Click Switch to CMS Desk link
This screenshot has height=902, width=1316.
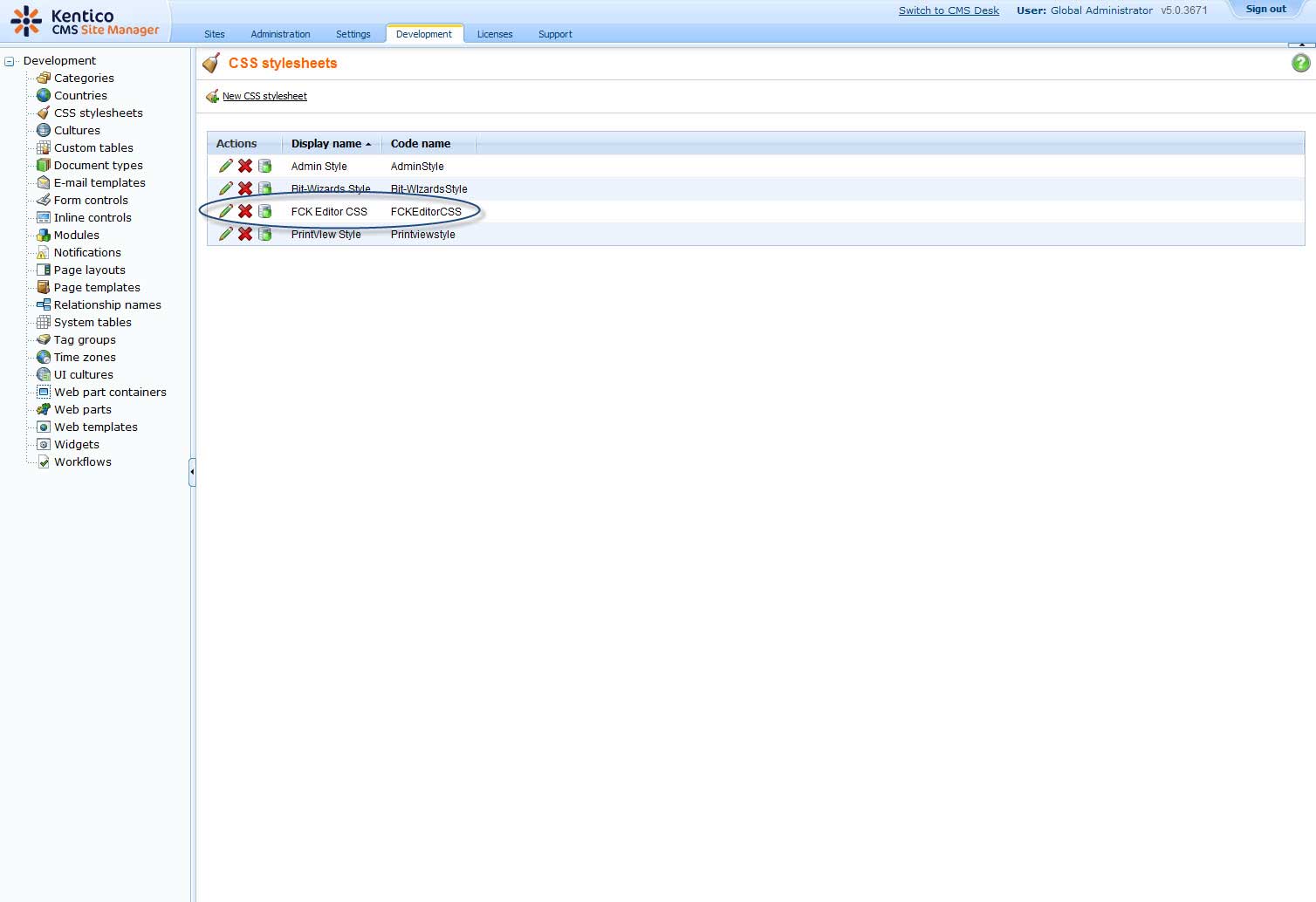949,10
